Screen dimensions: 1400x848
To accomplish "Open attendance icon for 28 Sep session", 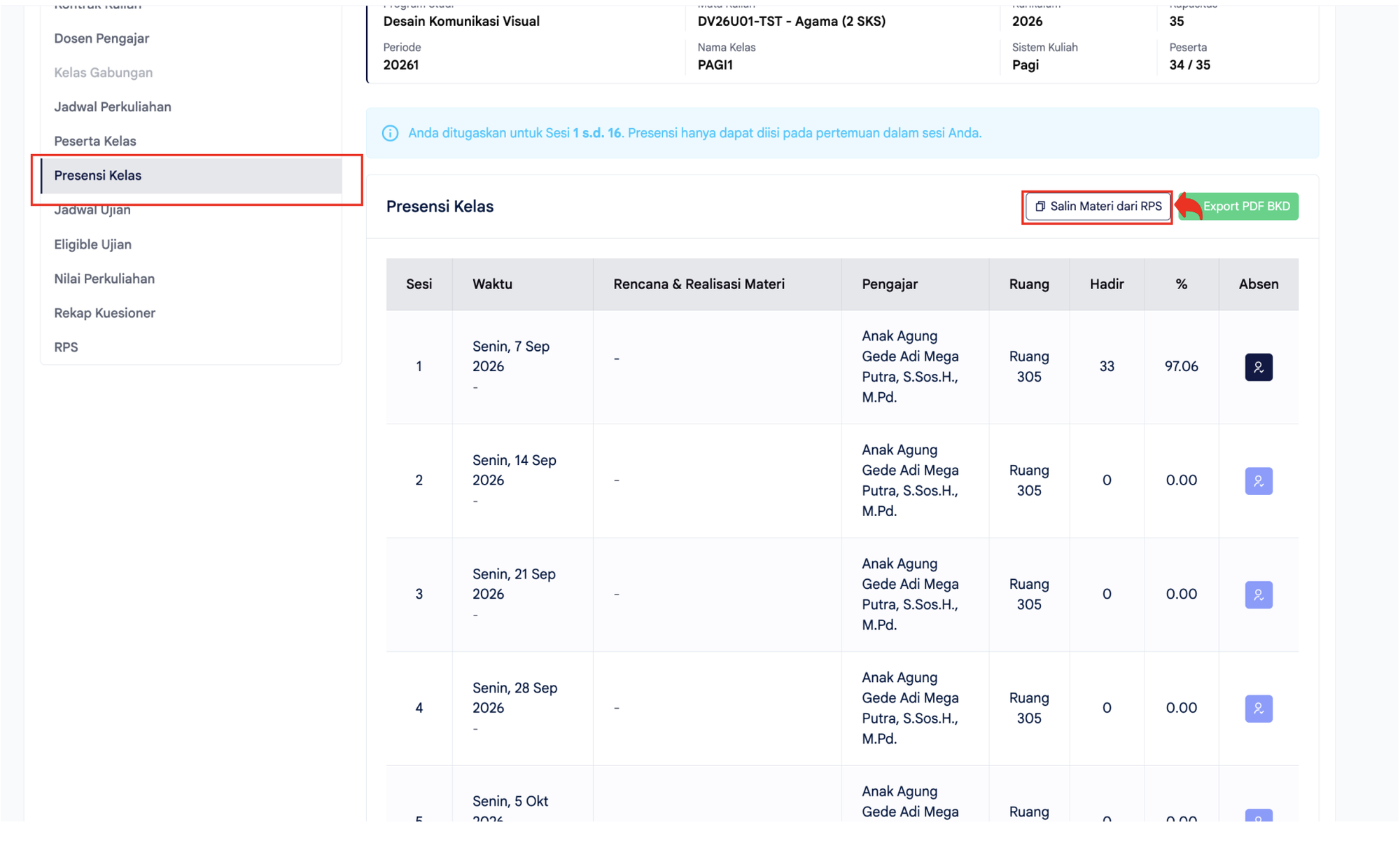I will tap(1258, 709).
